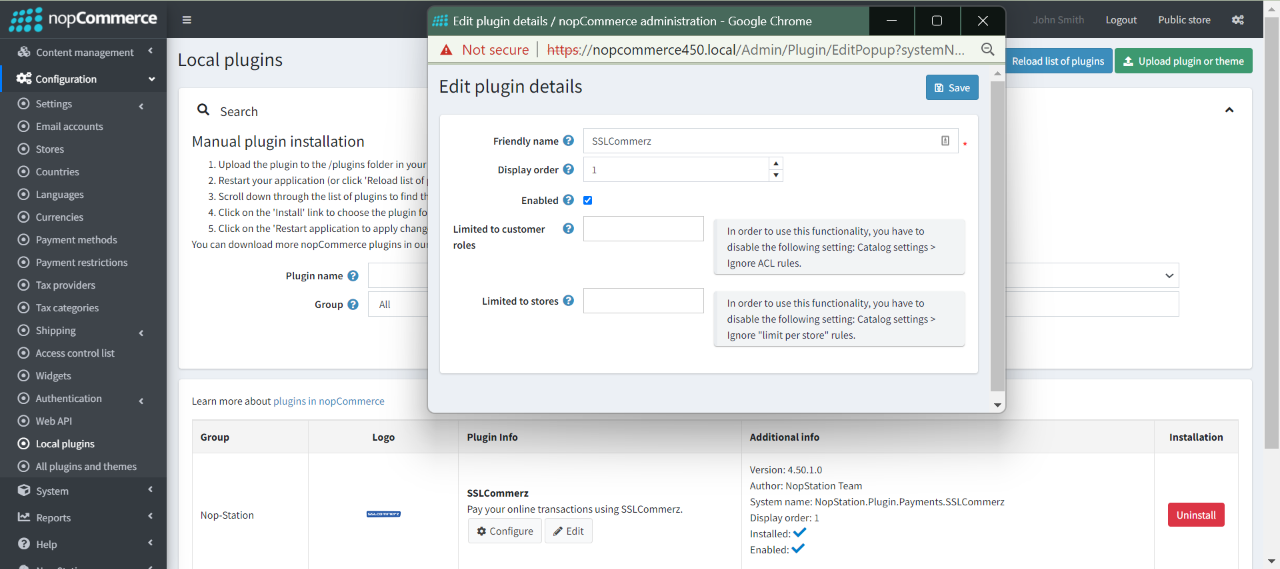Open All plugins and themes
The height and width of the screenshot is (569, 1280).
click(x=86, y=467)
